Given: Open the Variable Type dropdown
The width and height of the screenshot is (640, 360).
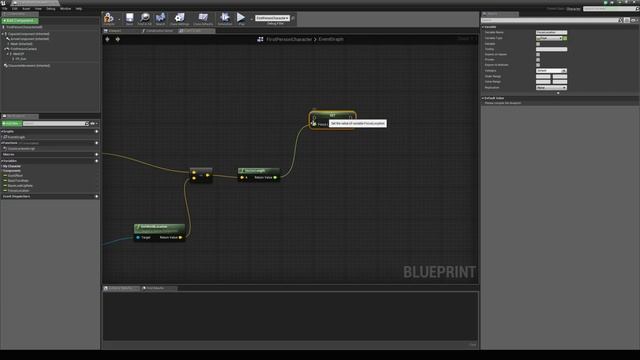Looking at the screenshot, I should (x=549, y=38).
